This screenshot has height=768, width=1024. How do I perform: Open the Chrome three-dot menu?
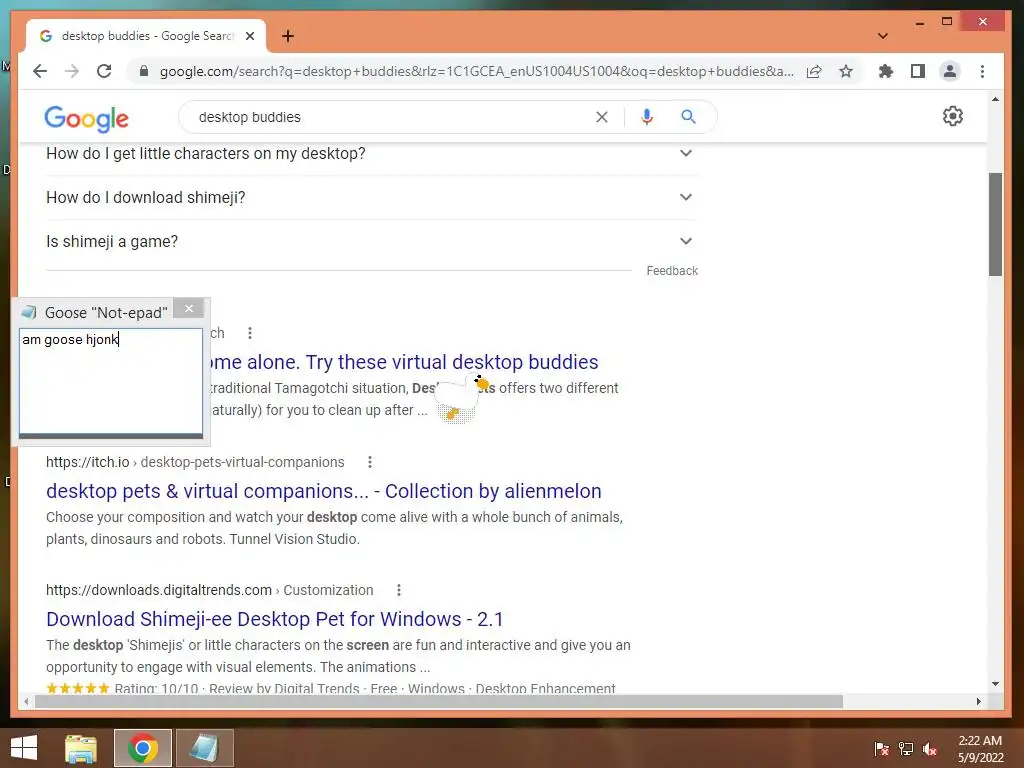[982, 71]
